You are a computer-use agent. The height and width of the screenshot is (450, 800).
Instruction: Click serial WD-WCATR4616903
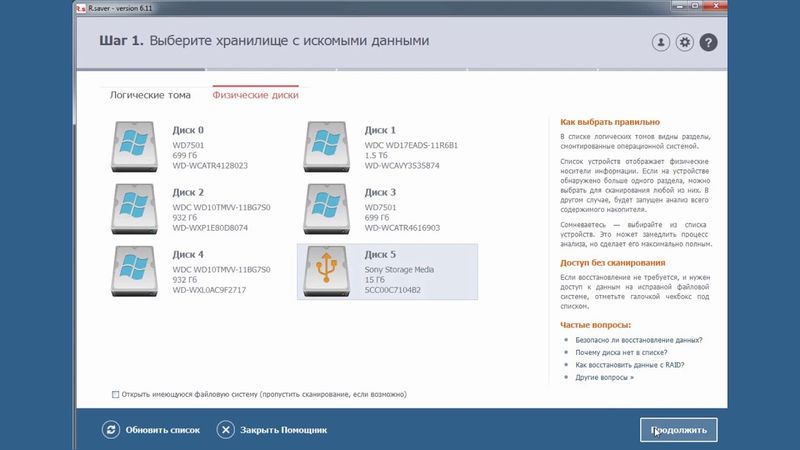(x=402, y=228)
